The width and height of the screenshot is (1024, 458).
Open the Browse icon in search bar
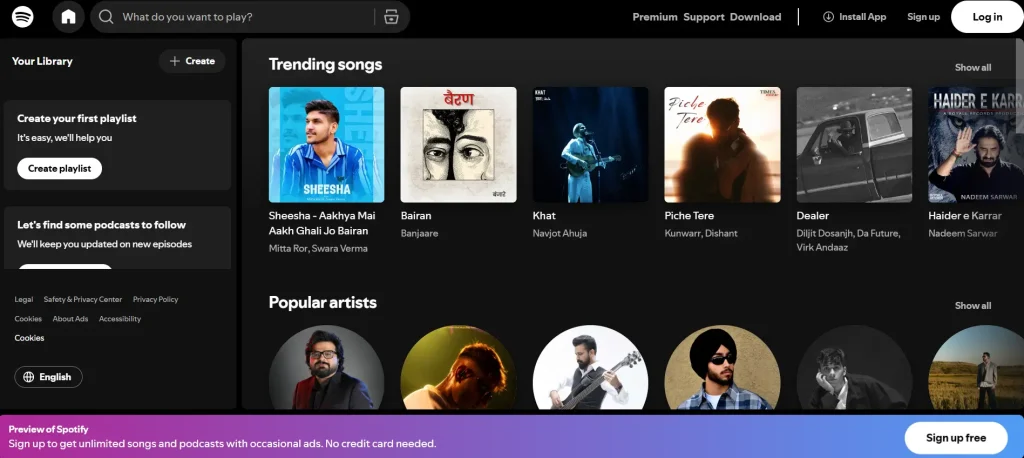click(391, 17)
